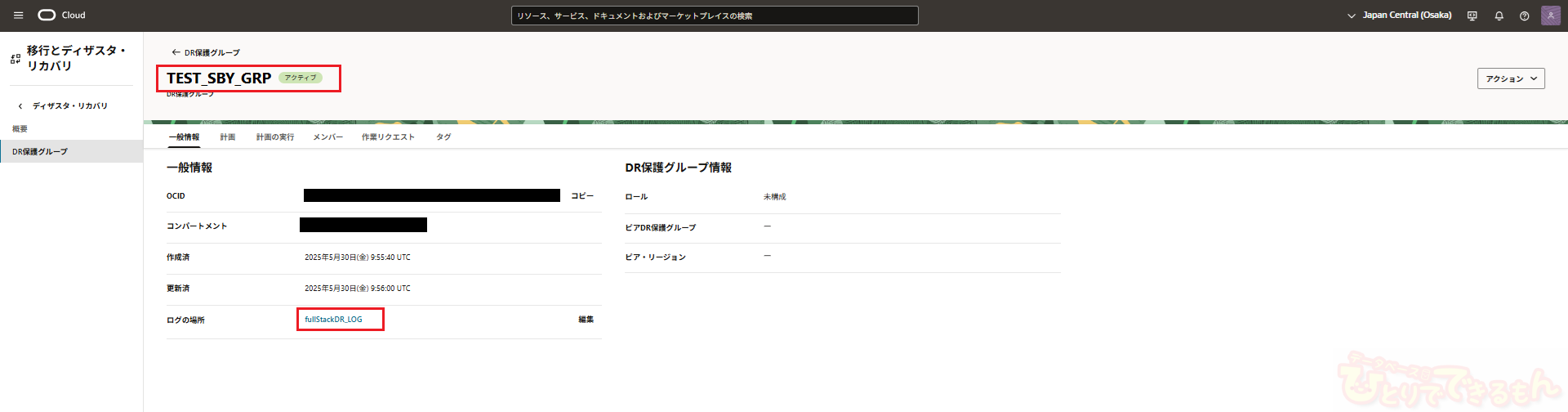Click the 移行とディザスタ・リカバリ service icon
This screenshot has width=1568, height=412.
click(16, 59)
